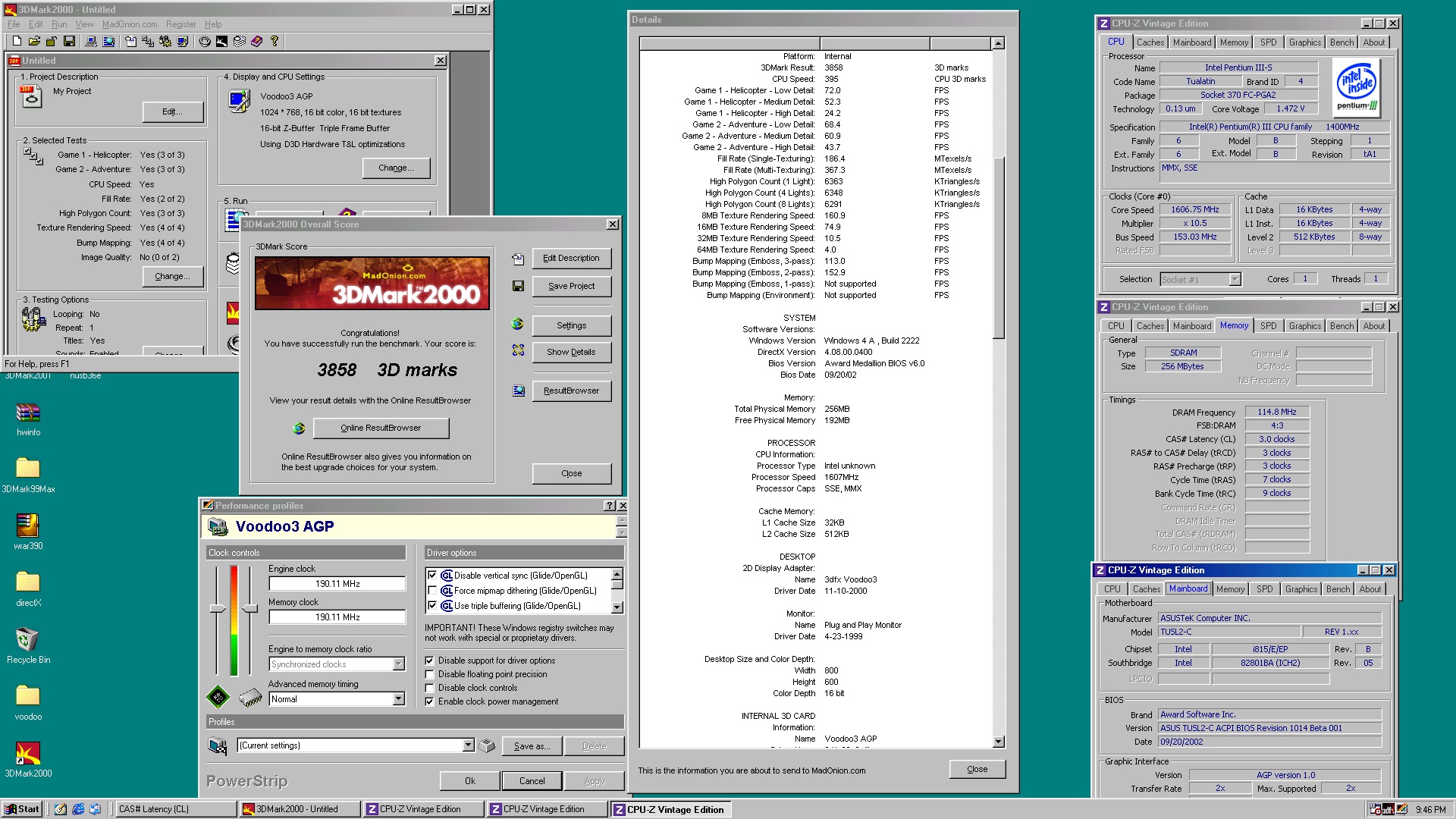Click the memory chip icon in PowerStrip clock controls
The image size is (1456, 819).
pos(250,697)
